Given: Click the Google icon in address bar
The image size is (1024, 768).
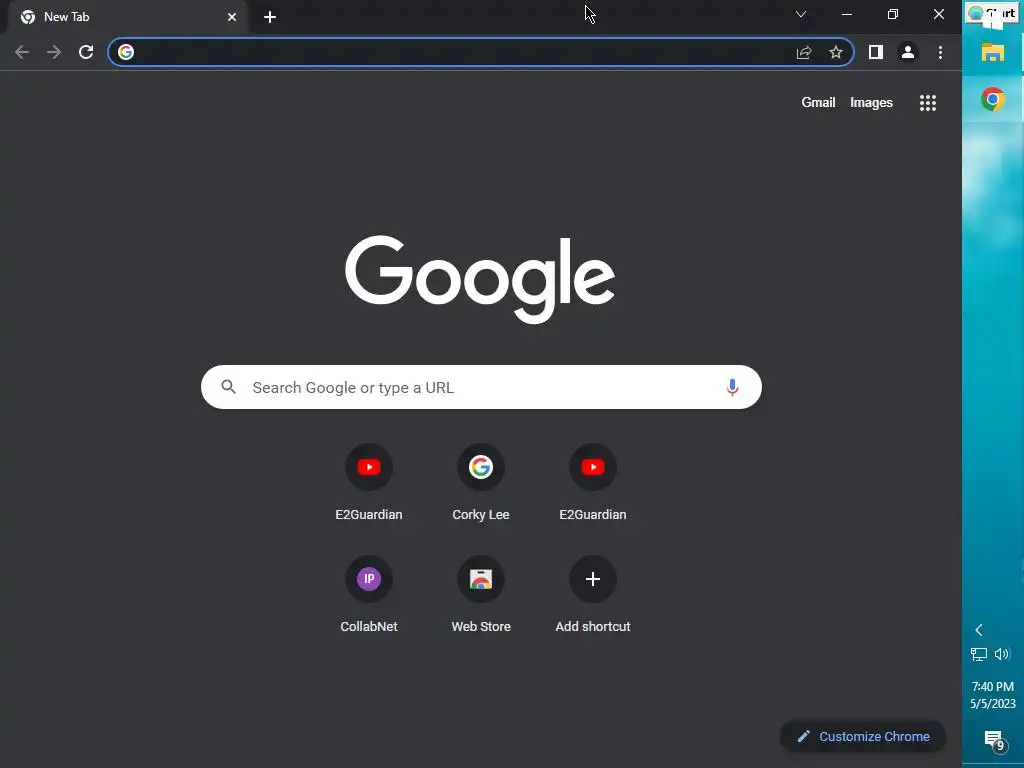Looking at the screenshot, I should [x=126, y=52].
